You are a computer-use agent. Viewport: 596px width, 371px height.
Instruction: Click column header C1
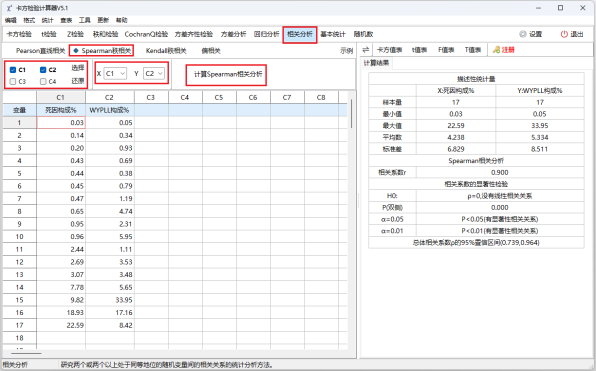[x=61, y=98]
